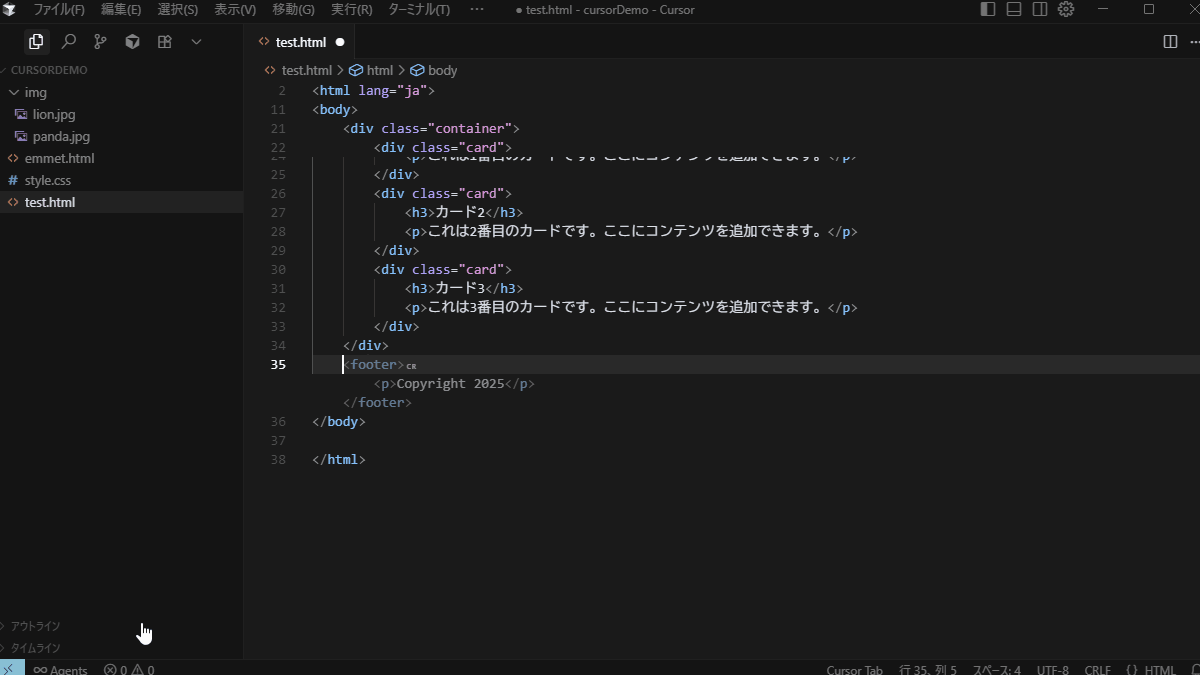Change indentation via スペース: 4

pyautogui.click(x=997, y=669)
